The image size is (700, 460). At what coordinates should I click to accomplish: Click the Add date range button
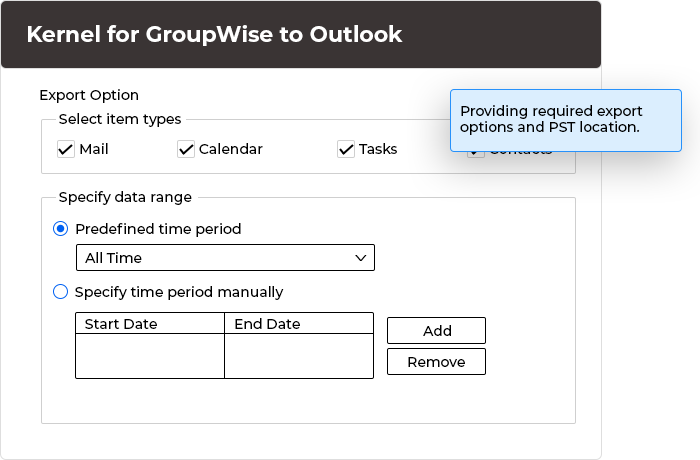click(436, 330)
